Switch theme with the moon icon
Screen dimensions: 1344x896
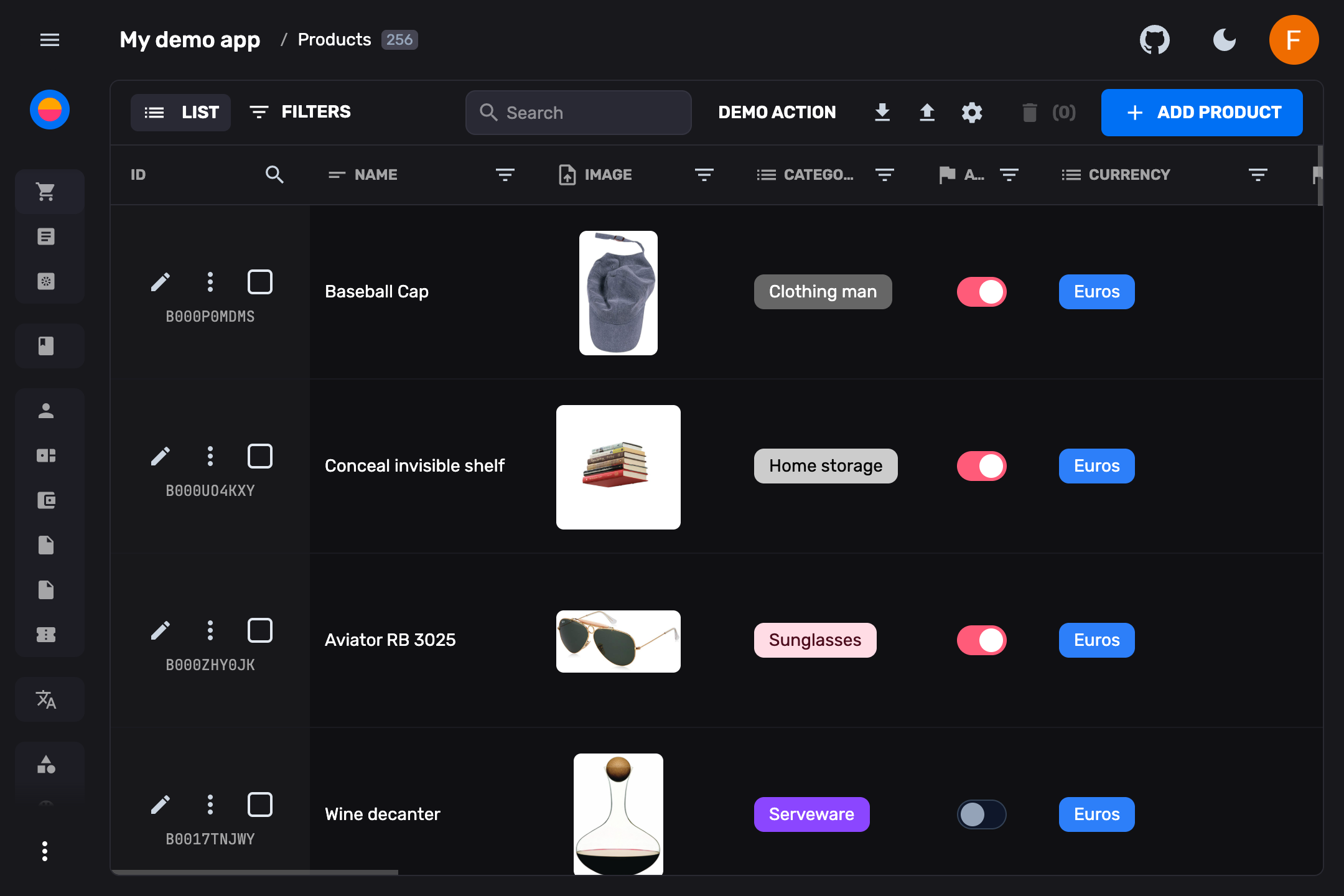point(1224,40)
